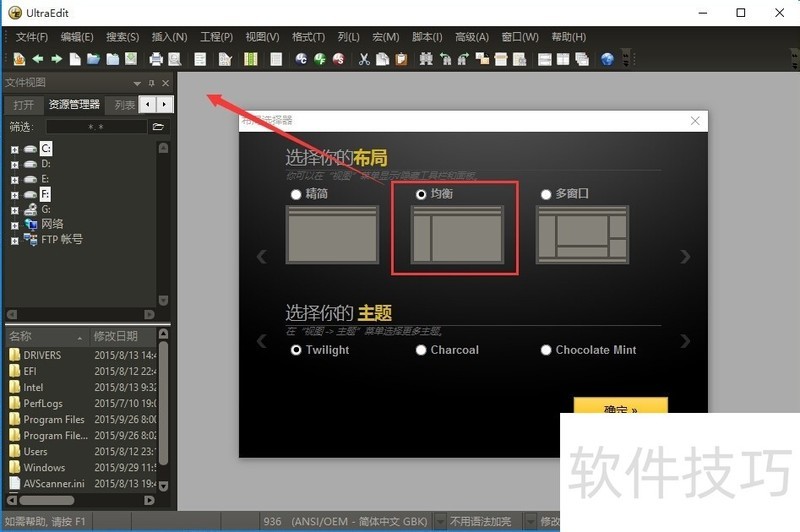Open the syntax highlighting dropdown before 不用语法加亮
This screenshot has width=800, height=532.
439,521
